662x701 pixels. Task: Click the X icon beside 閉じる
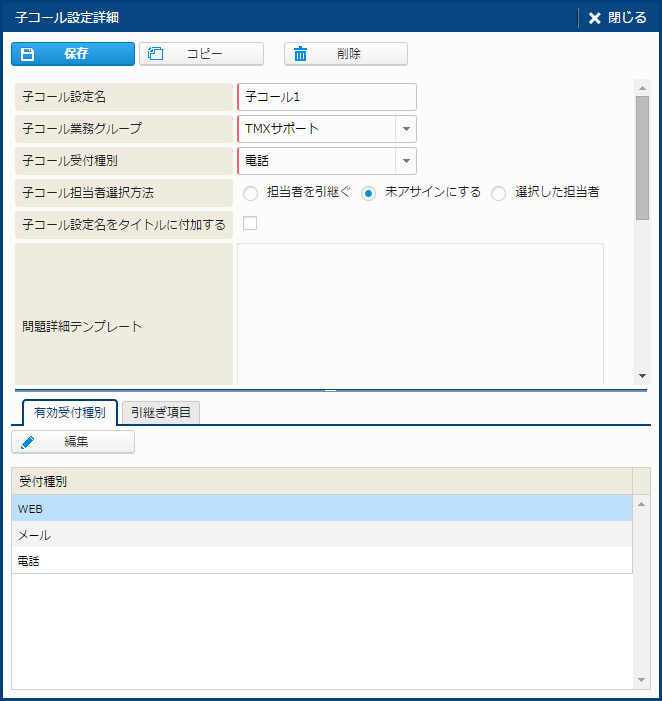[595, 18]
